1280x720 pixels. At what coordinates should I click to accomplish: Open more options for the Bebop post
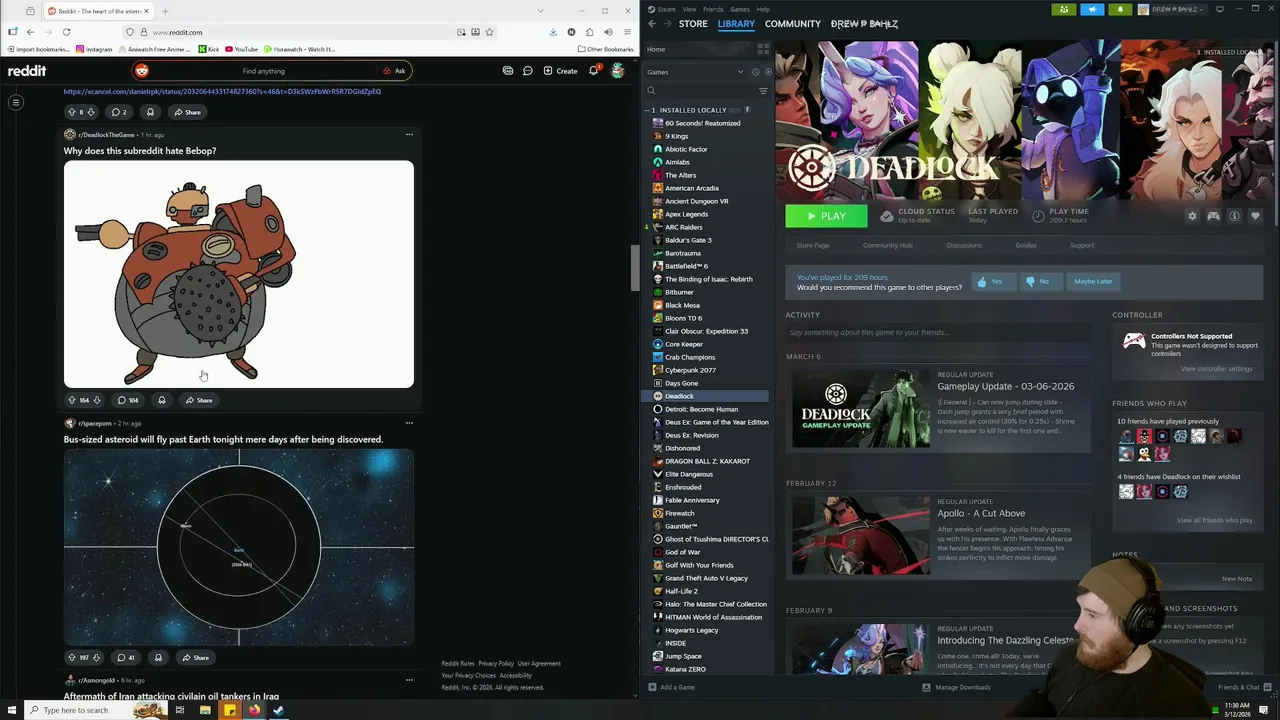[x=409, y=134]
